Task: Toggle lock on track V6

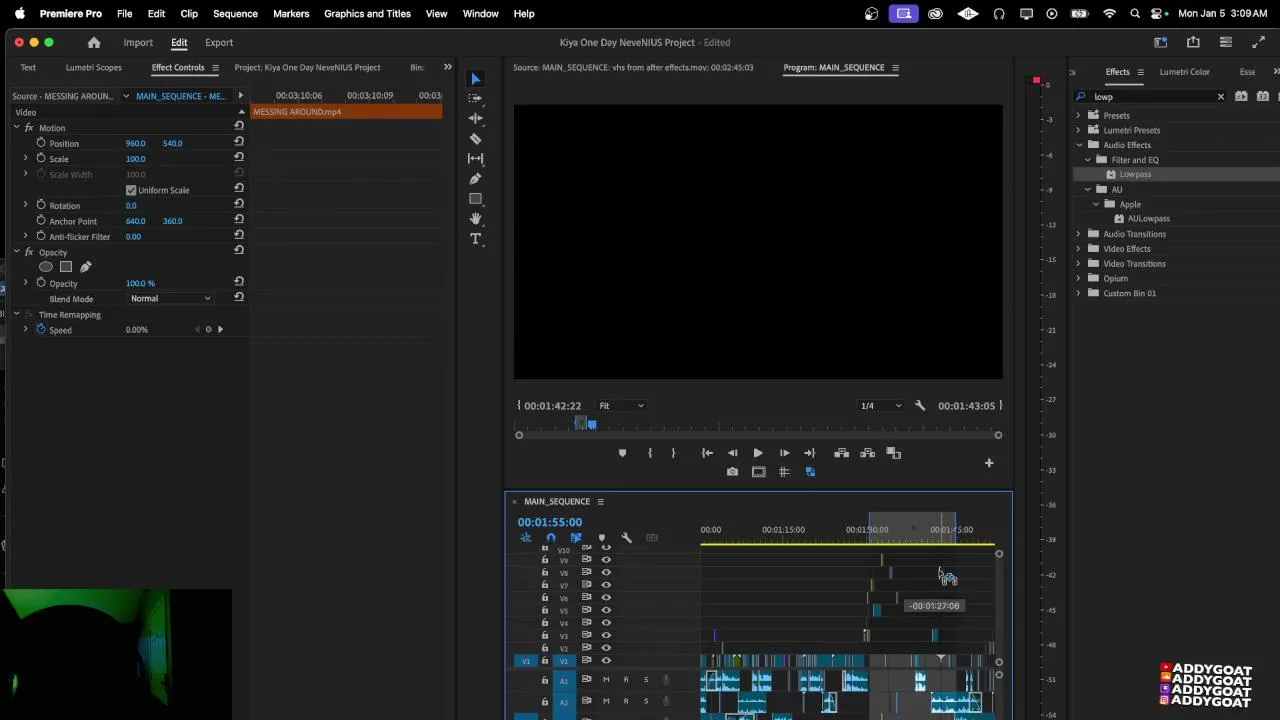Action: coord(545,597)
